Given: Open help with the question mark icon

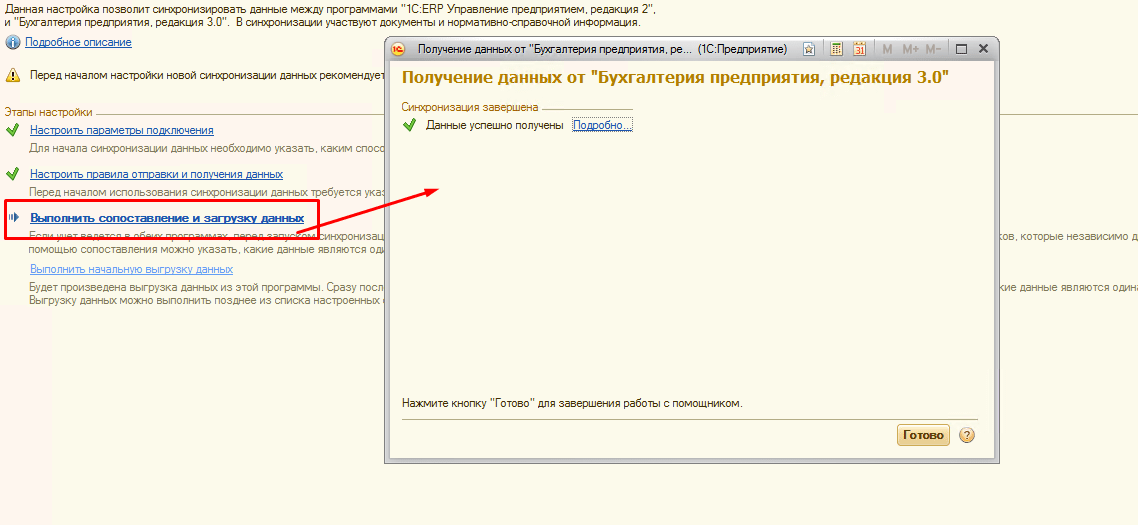Looking at the screenshot, I should pos(967,435).
